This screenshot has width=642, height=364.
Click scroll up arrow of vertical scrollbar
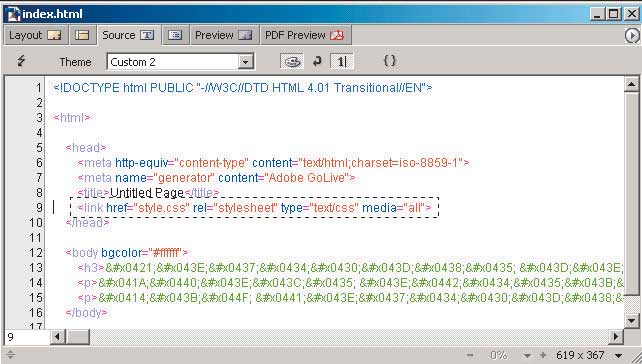pyautogui.click(x=631, y=85)
